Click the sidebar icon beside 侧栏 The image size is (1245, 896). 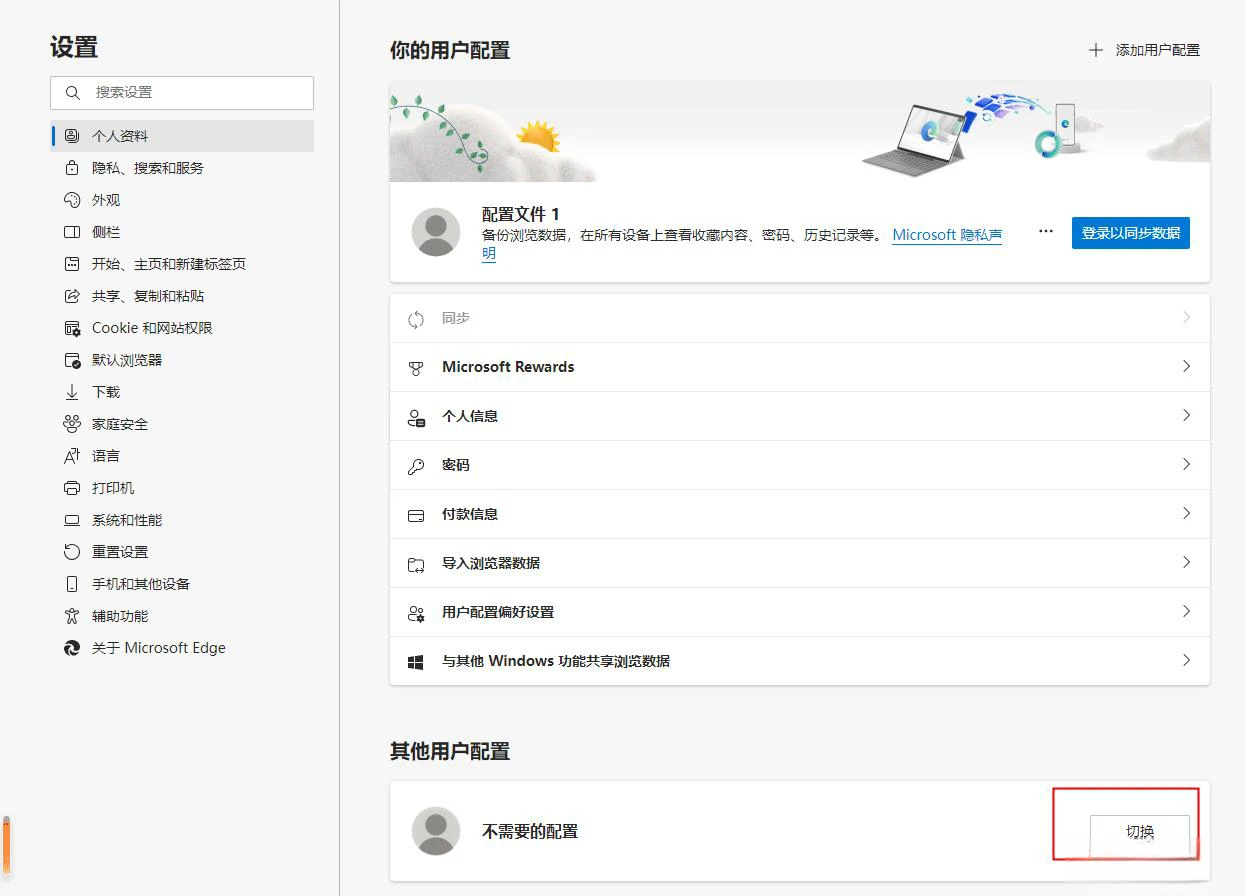[x=71, y=232]
